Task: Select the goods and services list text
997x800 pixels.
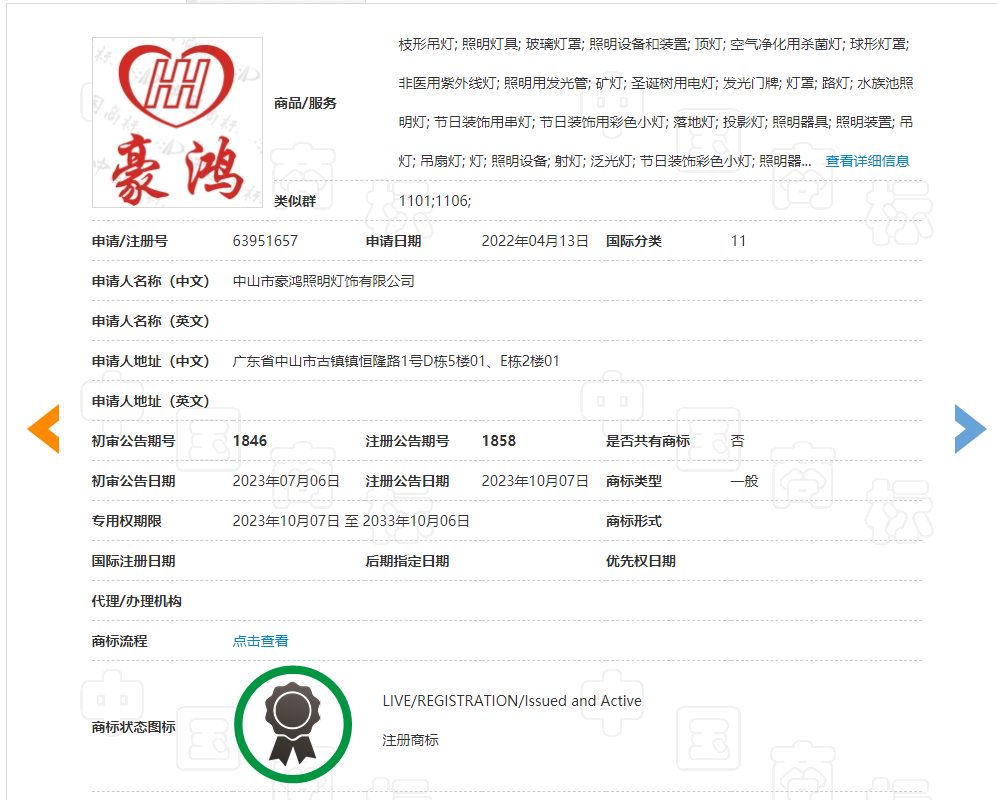Action: click(x=656, y=102)
